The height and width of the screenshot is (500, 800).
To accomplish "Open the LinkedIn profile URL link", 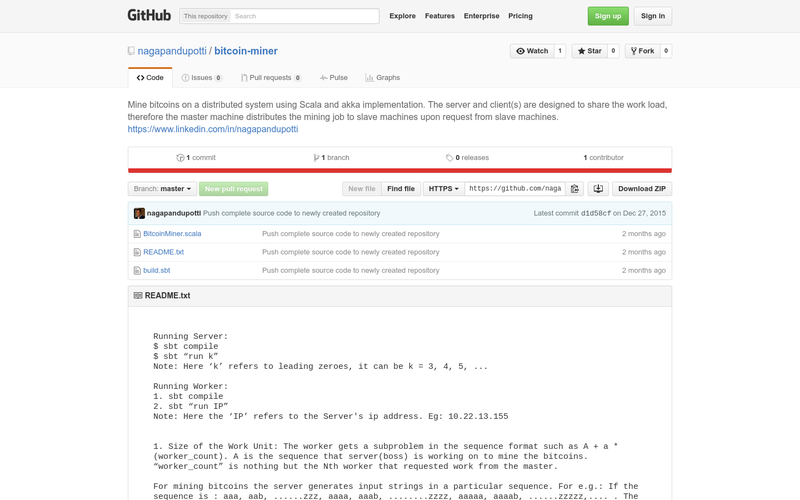I will pos(213,129).
